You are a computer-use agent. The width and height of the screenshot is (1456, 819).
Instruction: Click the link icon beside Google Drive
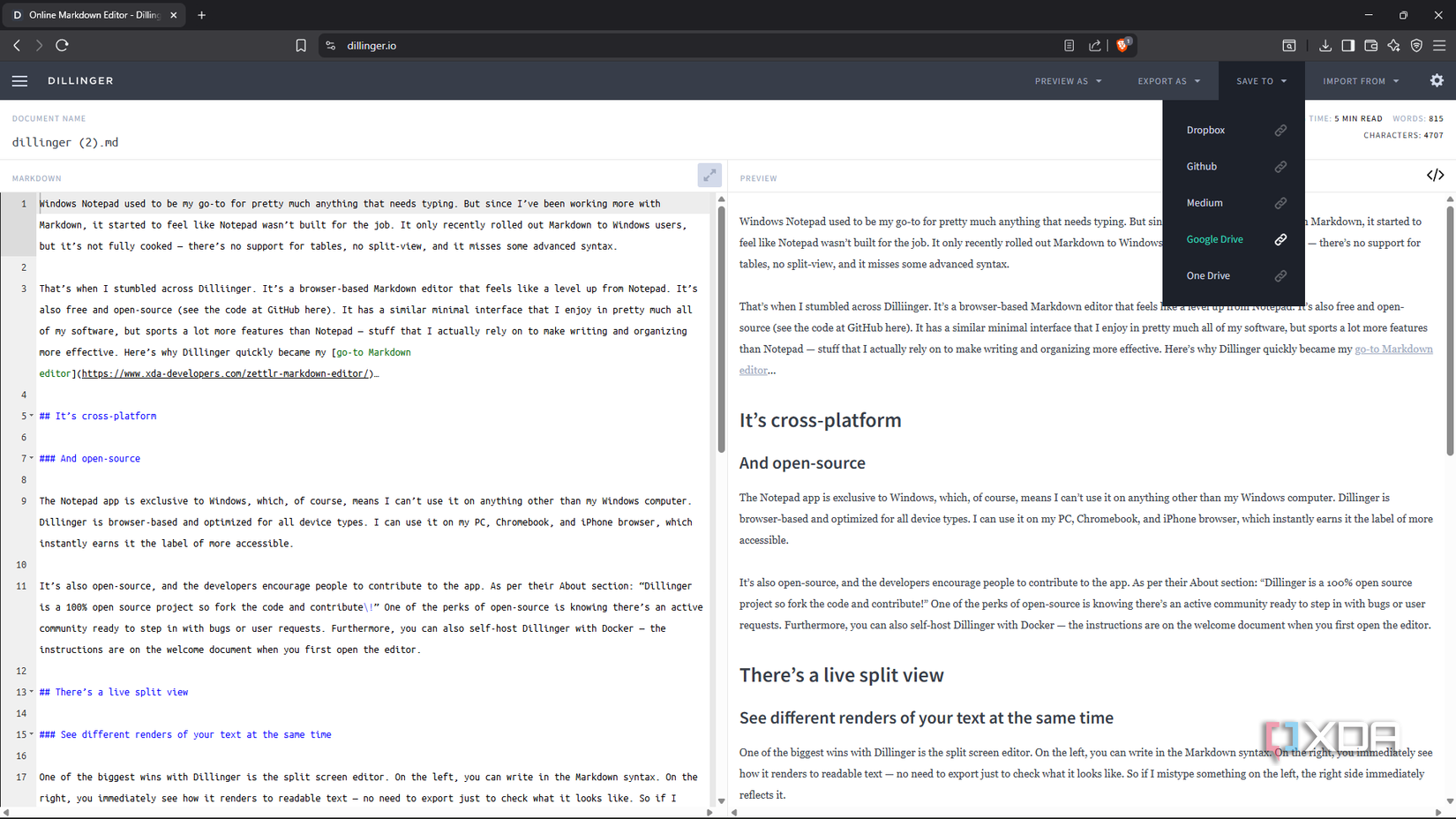1280,239
